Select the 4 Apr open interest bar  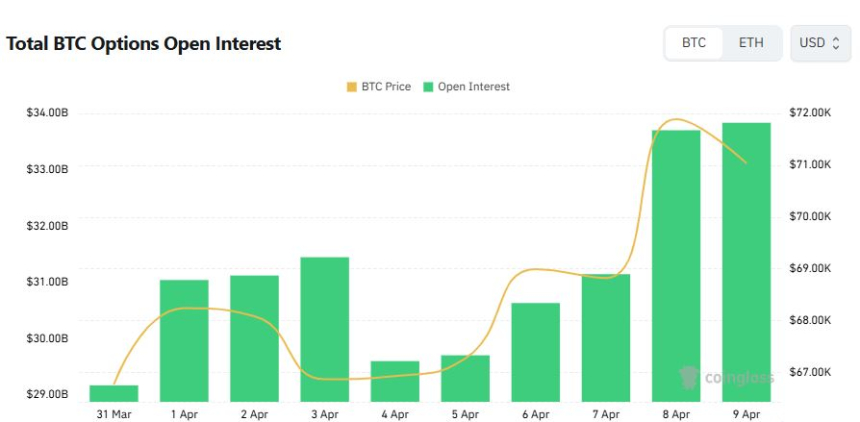pyautogui.click(x=394, y=380)
